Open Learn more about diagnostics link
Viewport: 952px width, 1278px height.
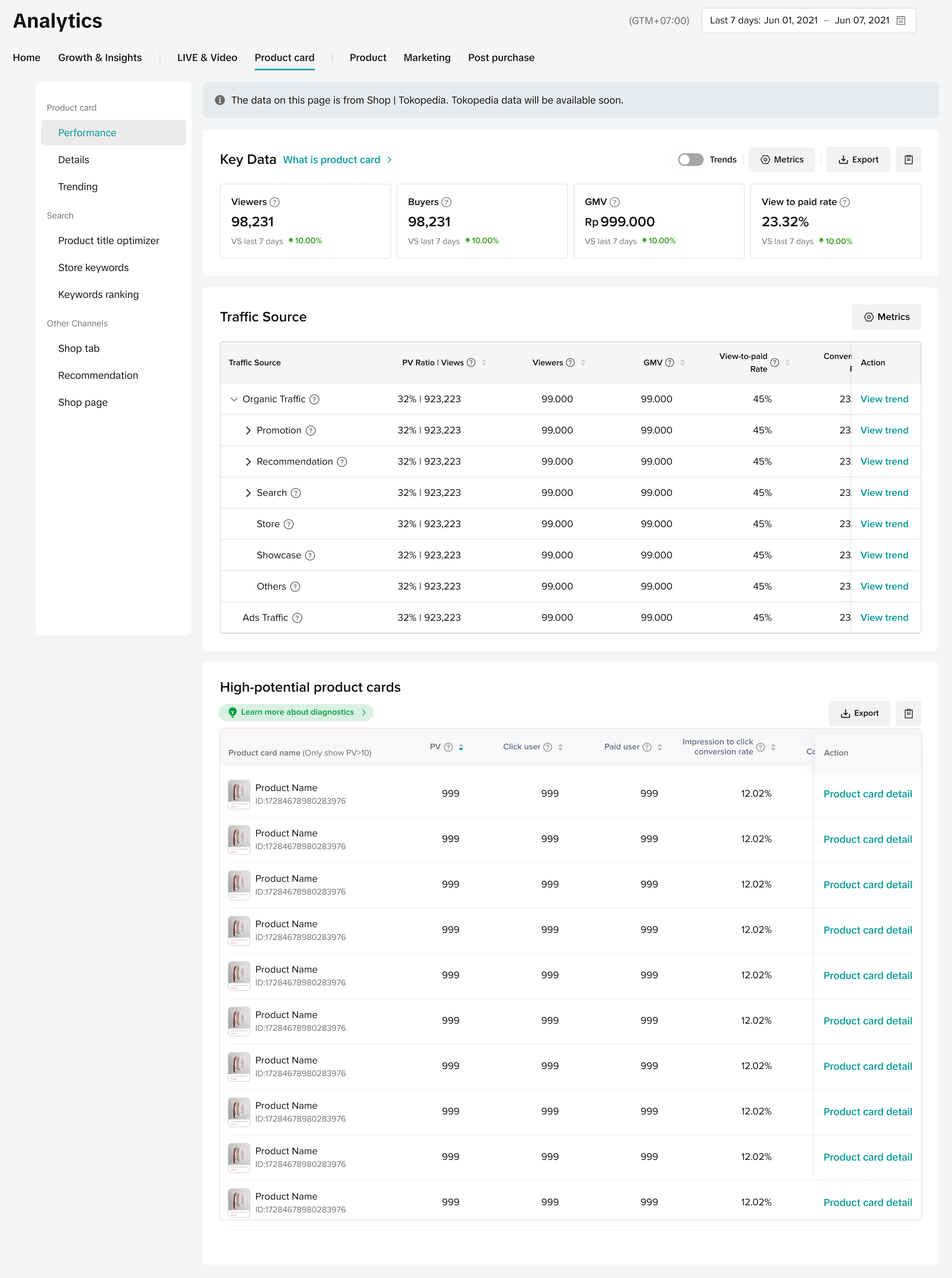296,712
